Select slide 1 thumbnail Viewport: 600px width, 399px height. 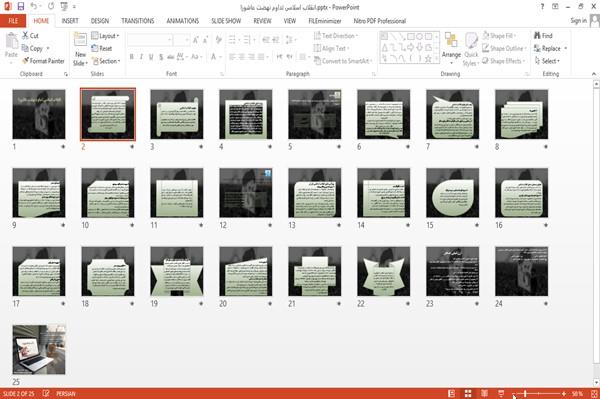tap(39, 114)
